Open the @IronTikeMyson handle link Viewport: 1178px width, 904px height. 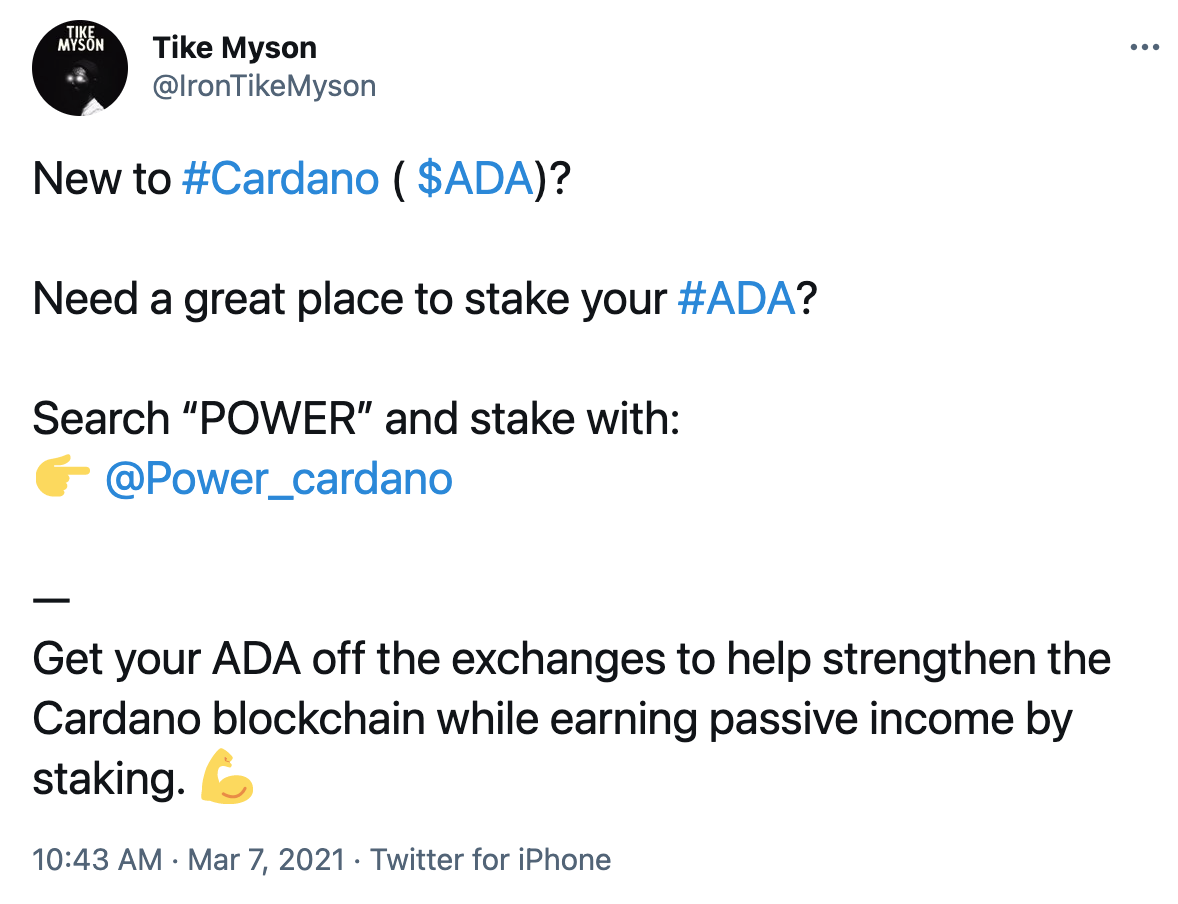pos(264,86)
